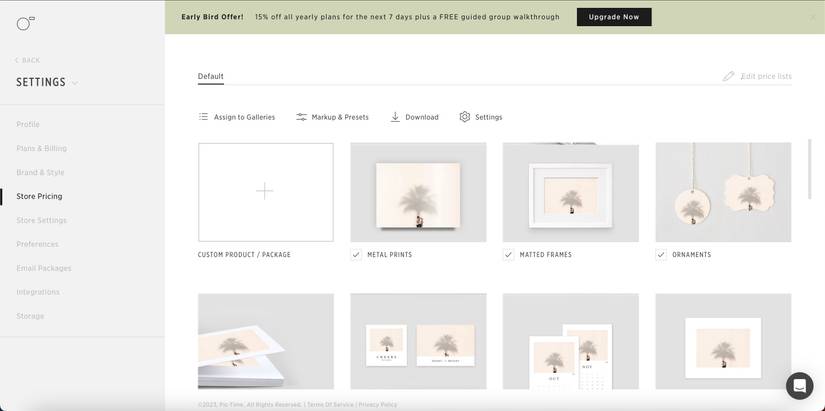Click Assign to Galleries label
This screenshot has width=825, height=411.
(244, 117)
